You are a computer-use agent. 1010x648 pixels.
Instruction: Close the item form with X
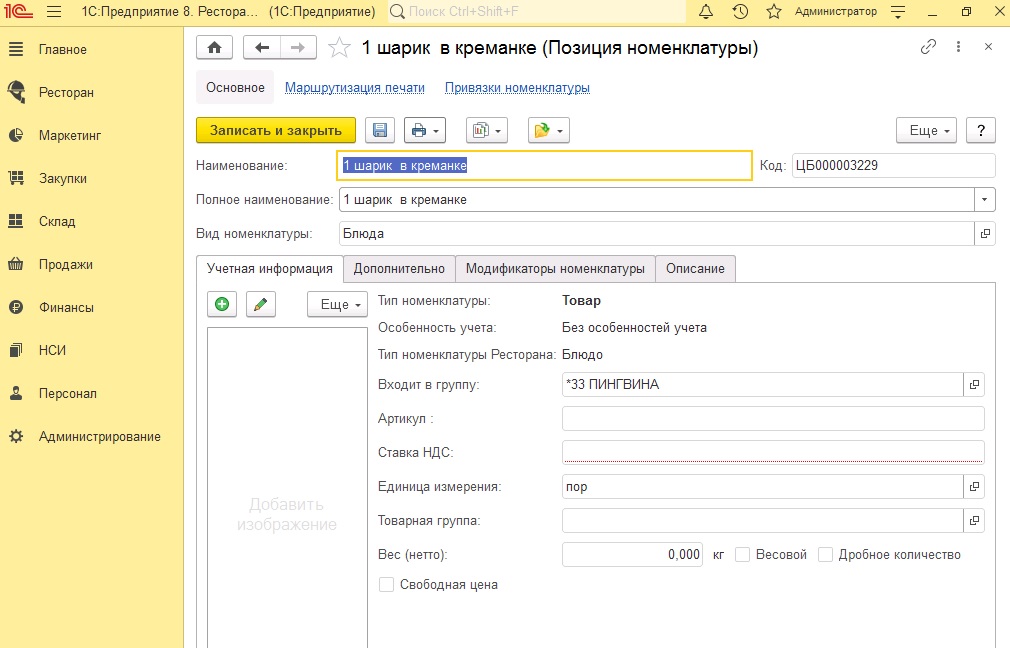coord(988,46)
